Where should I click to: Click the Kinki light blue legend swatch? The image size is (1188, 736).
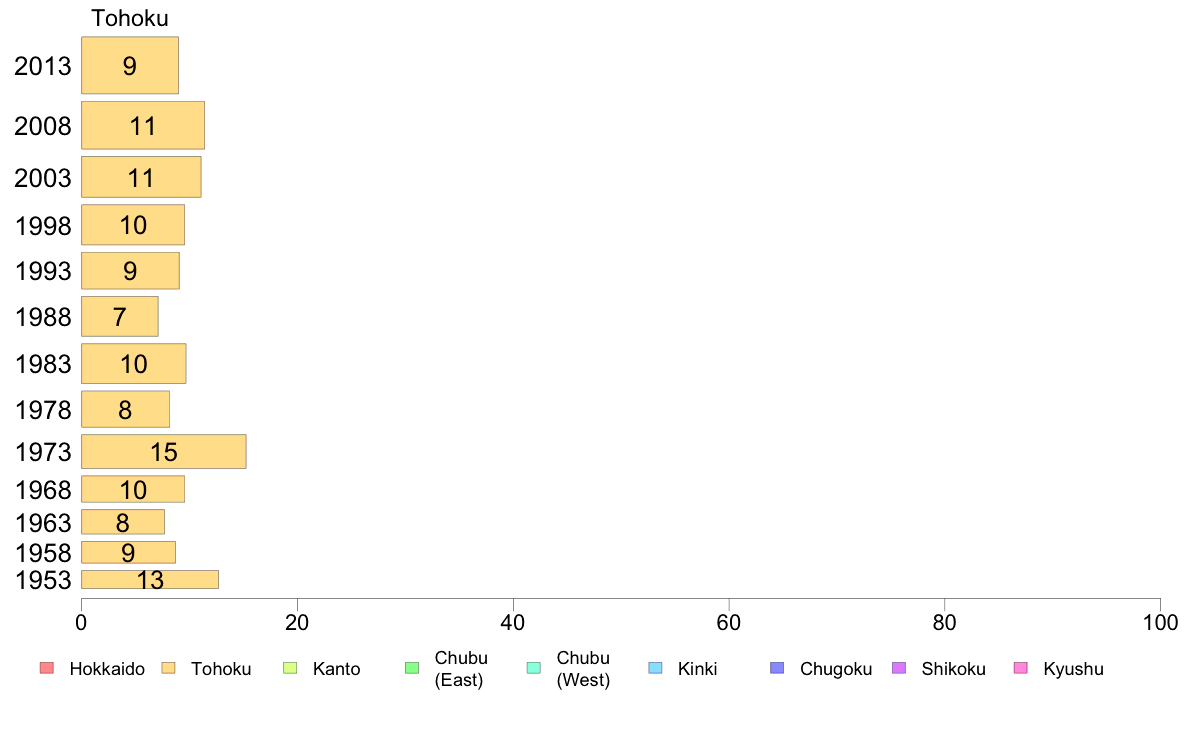tap(655, 668)
